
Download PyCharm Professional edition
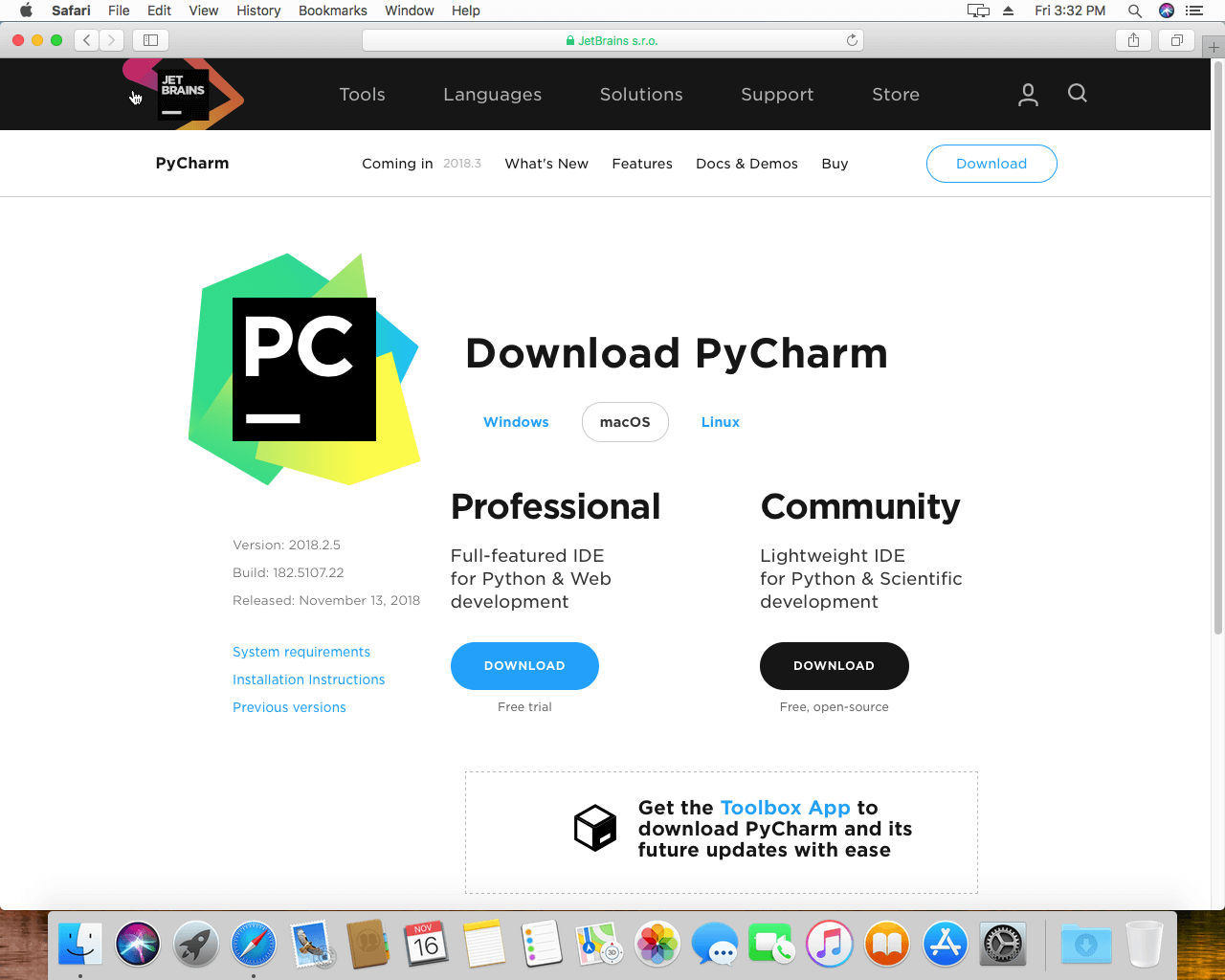(524, 666)
